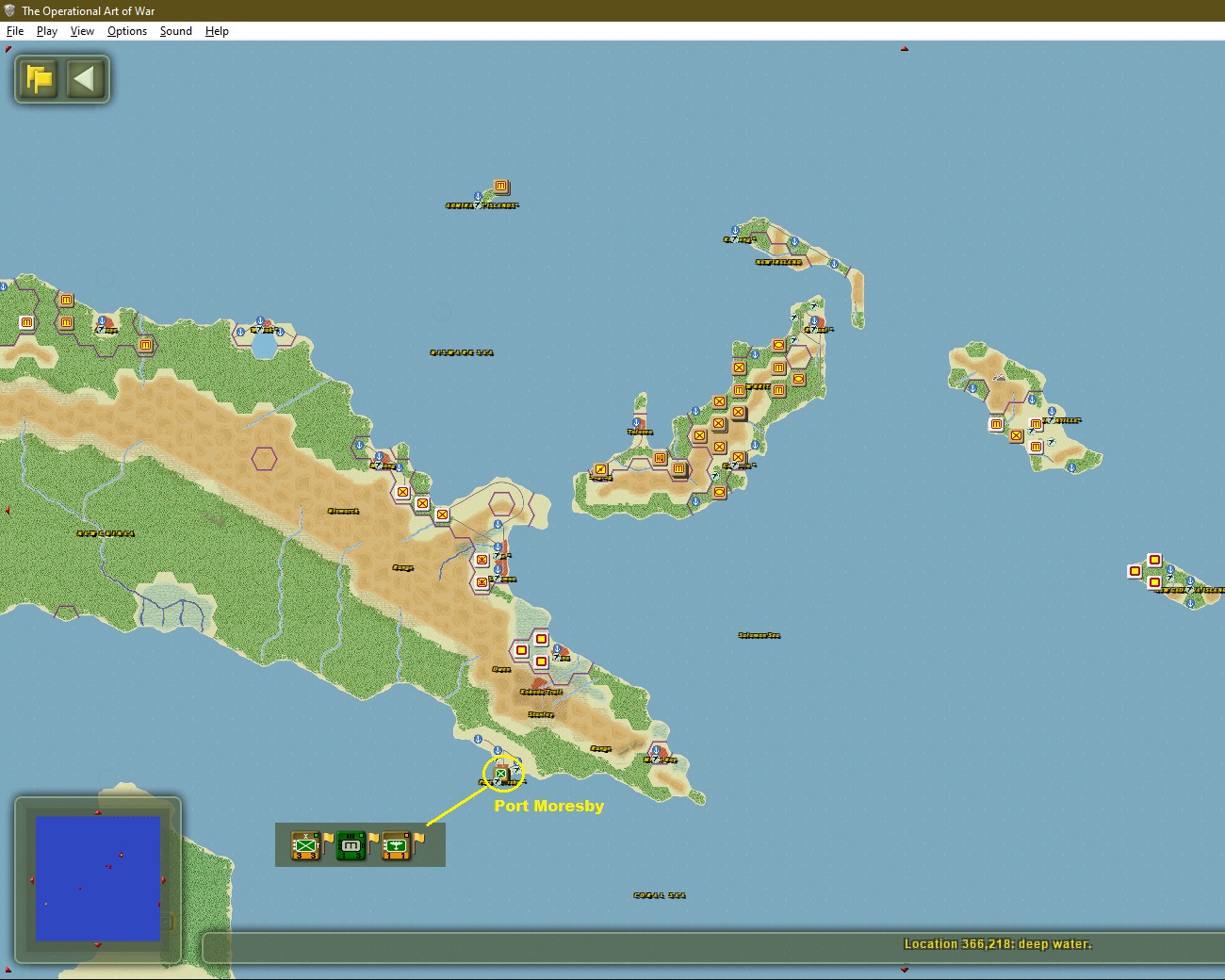The height and width of the screenshot is (980, 1225).
Task: Click the 'Solomon Sea' map label
Action: [759, 636]
